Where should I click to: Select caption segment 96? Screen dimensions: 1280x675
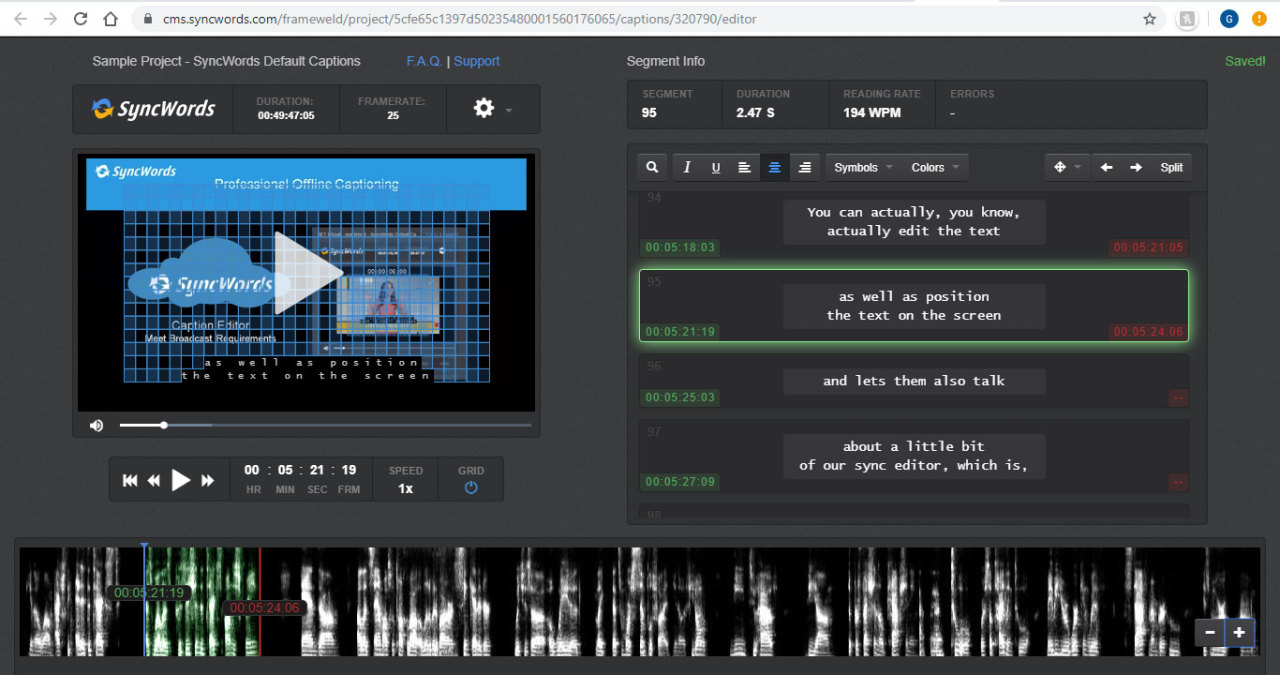[x=913, y=381]
